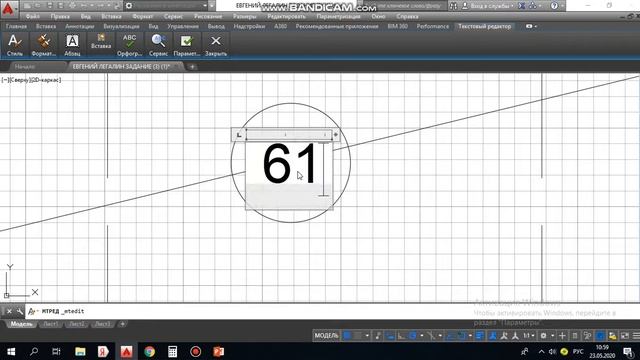Expand the workspace gear dropdown arrow in the status bar
Screen dimensions: 640x360
[x=552, y=336]
